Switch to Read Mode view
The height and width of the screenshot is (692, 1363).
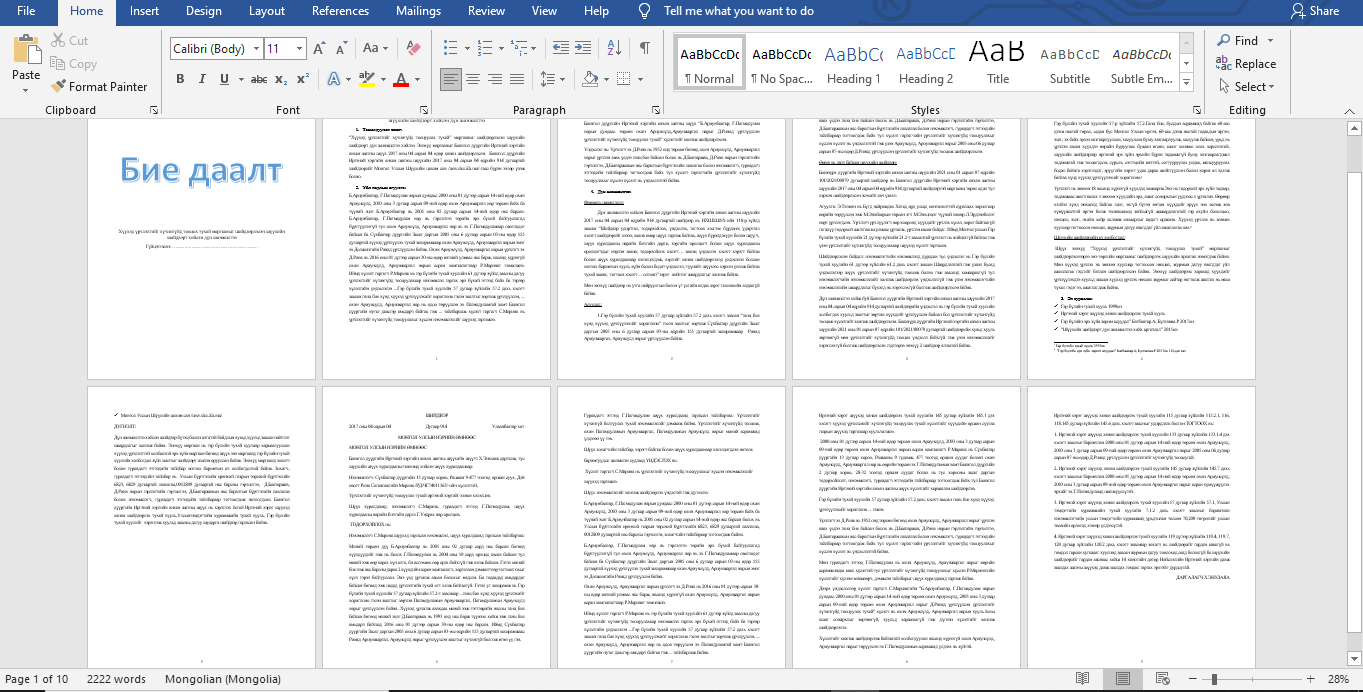point(1083,679)
